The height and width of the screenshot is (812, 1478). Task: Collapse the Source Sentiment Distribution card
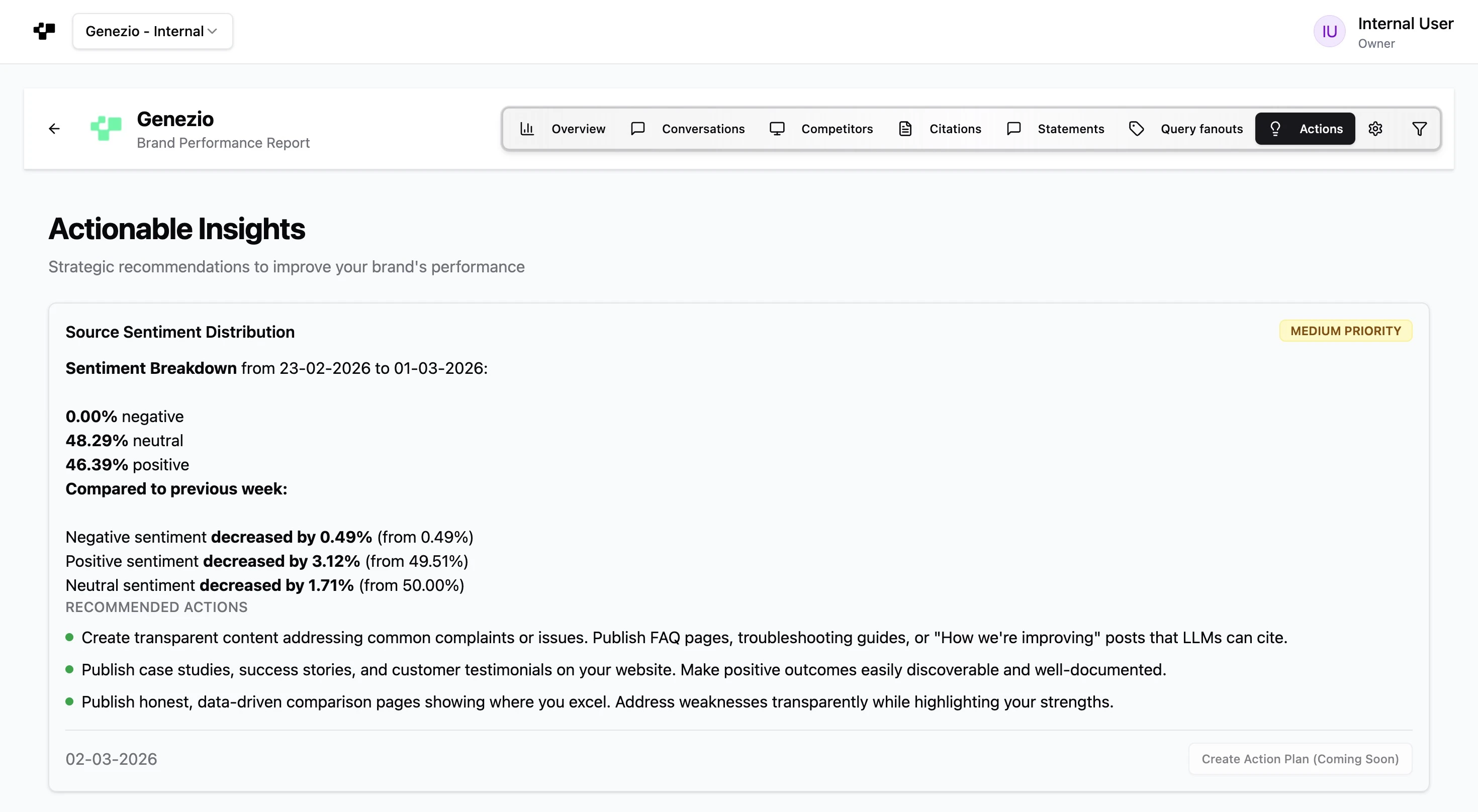coord(180,332)
